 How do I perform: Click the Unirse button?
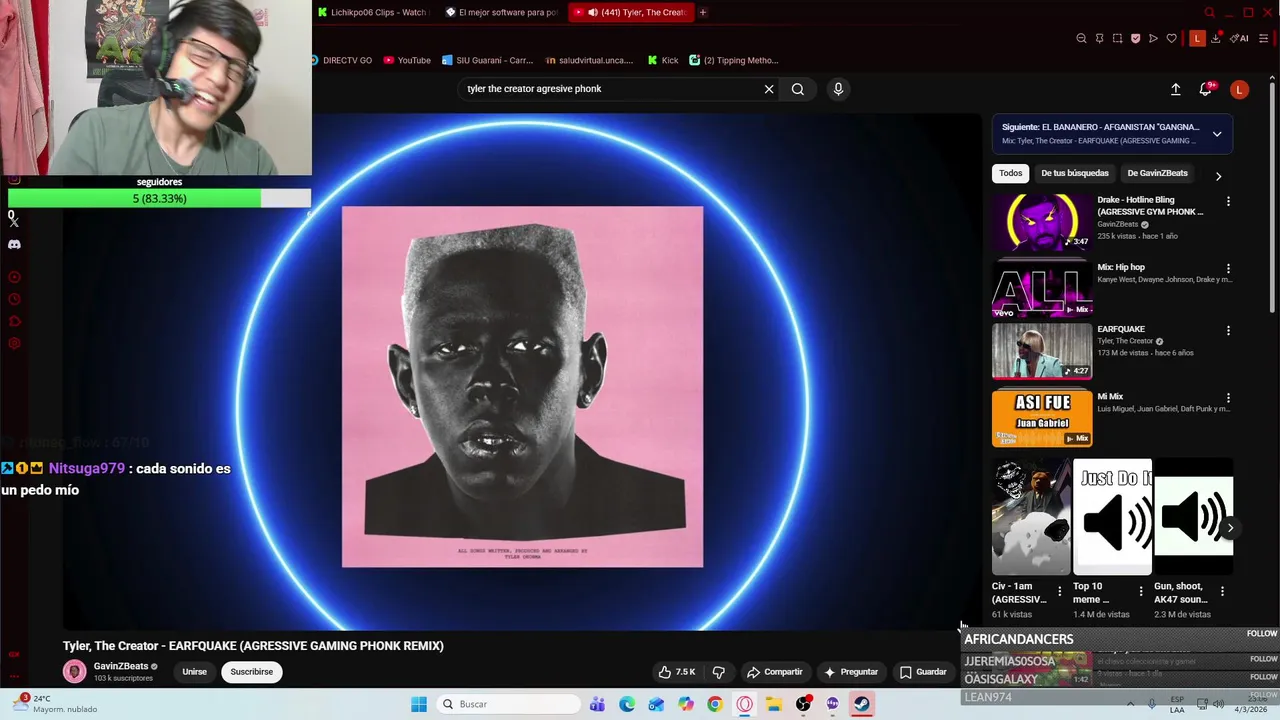[194, 672]
